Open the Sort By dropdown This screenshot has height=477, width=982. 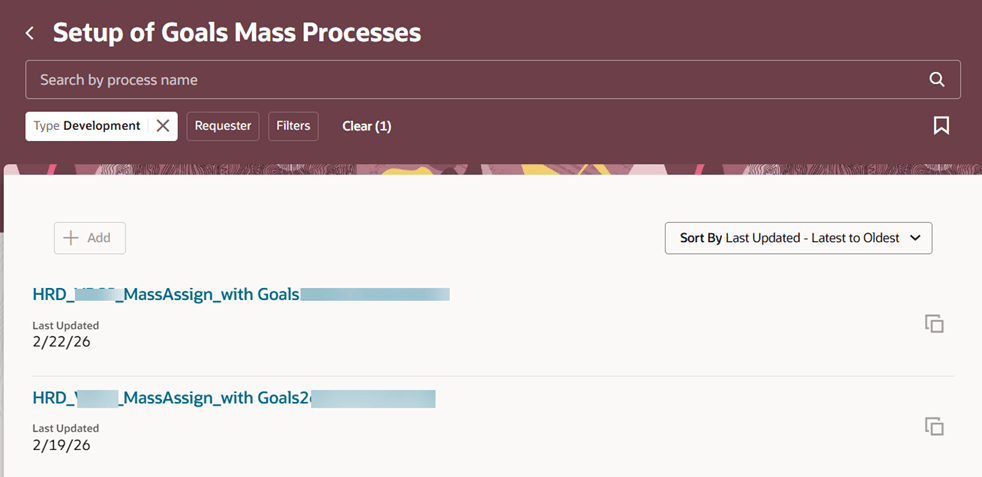pyautogui.click(x=798, y=238)
